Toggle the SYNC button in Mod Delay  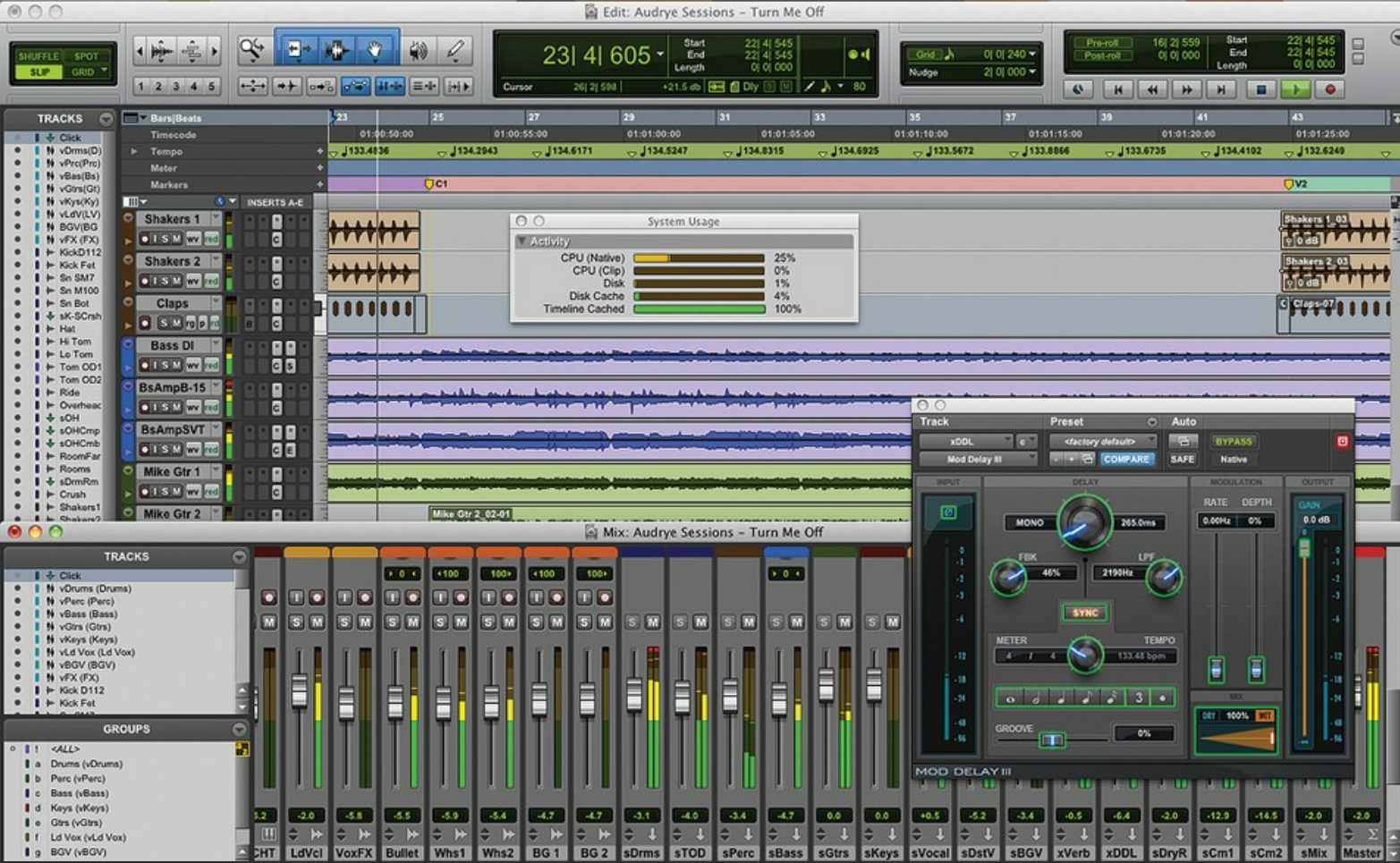tap(1084, 613)
